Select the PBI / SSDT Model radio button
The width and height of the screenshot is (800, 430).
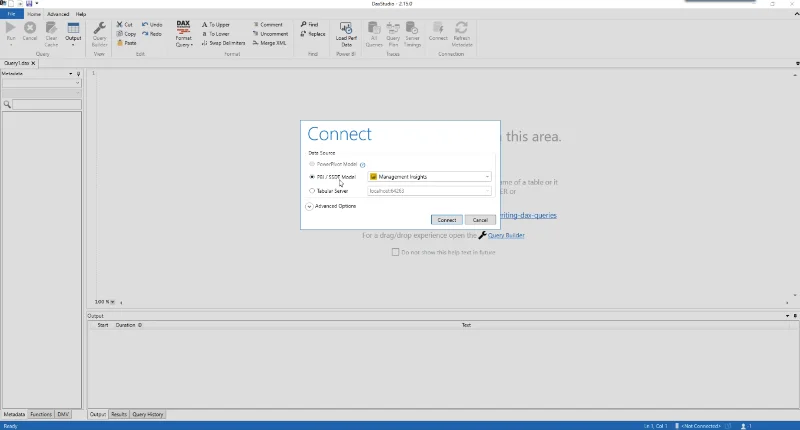[x=312, y=177]
